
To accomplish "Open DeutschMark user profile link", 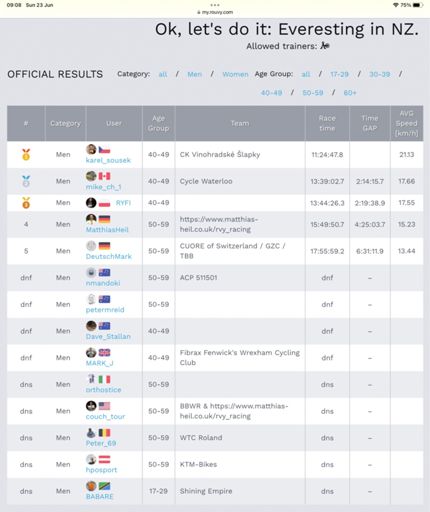I will [x=109, y=256].
